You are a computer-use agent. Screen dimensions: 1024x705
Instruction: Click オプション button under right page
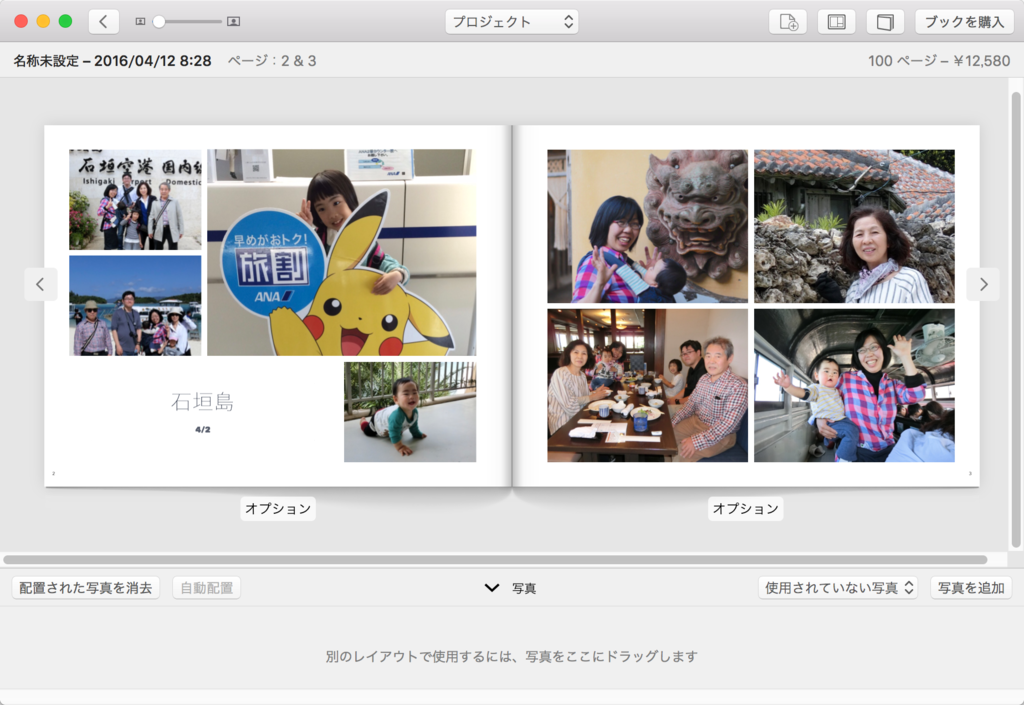coord(746,509)
